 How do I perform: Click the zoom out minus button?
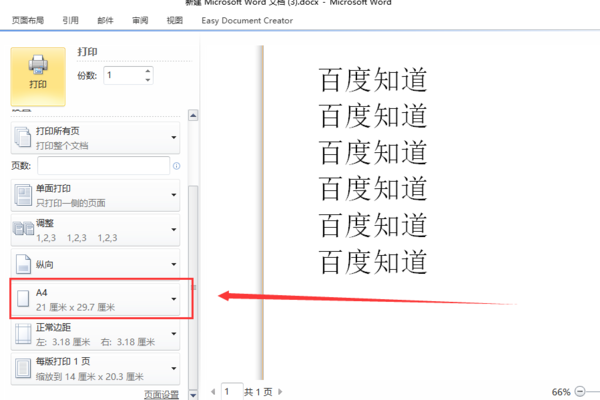[580, 391]
